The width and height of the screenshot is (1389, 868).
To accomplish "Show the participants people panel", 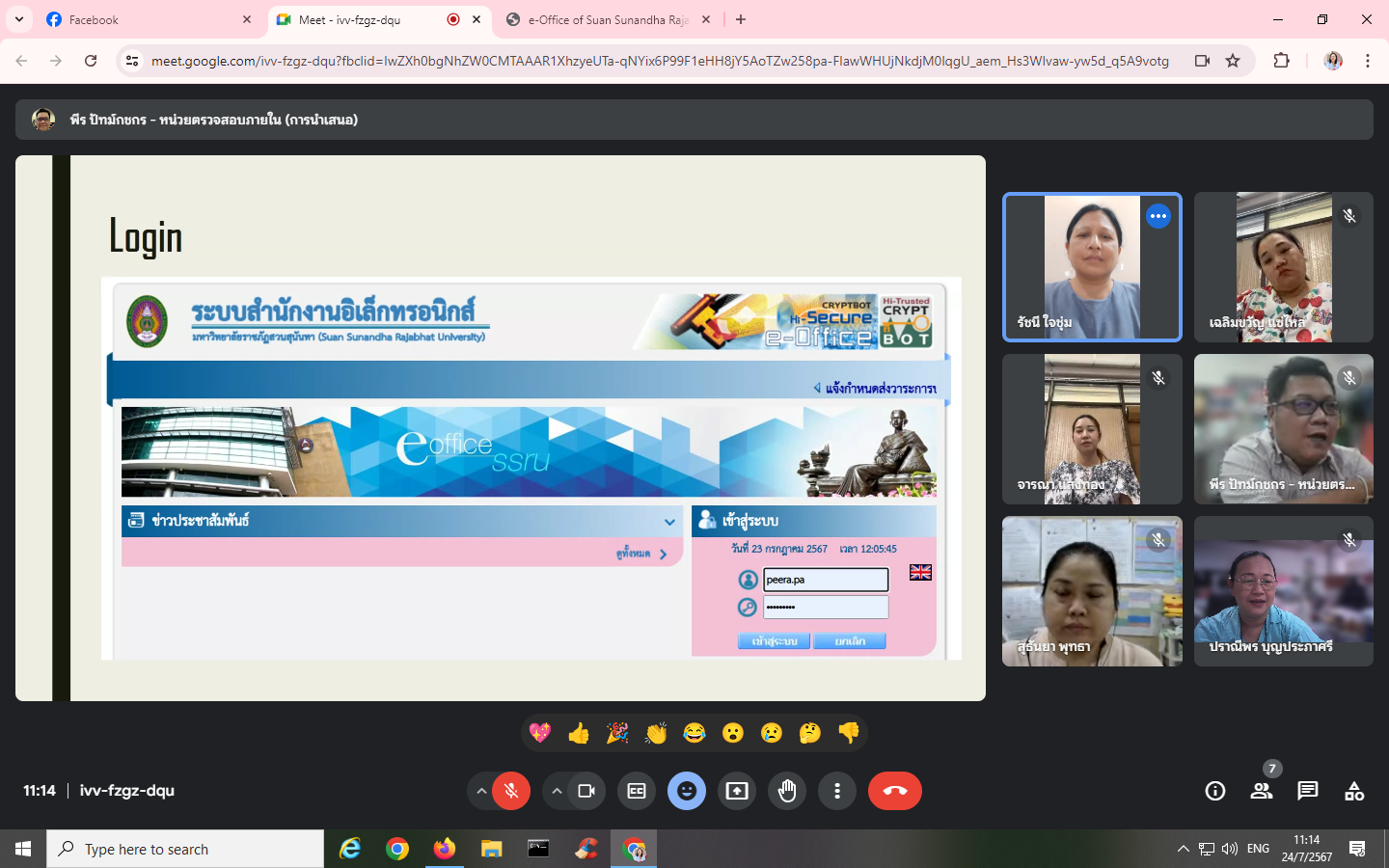I will tap(1262, 791).
